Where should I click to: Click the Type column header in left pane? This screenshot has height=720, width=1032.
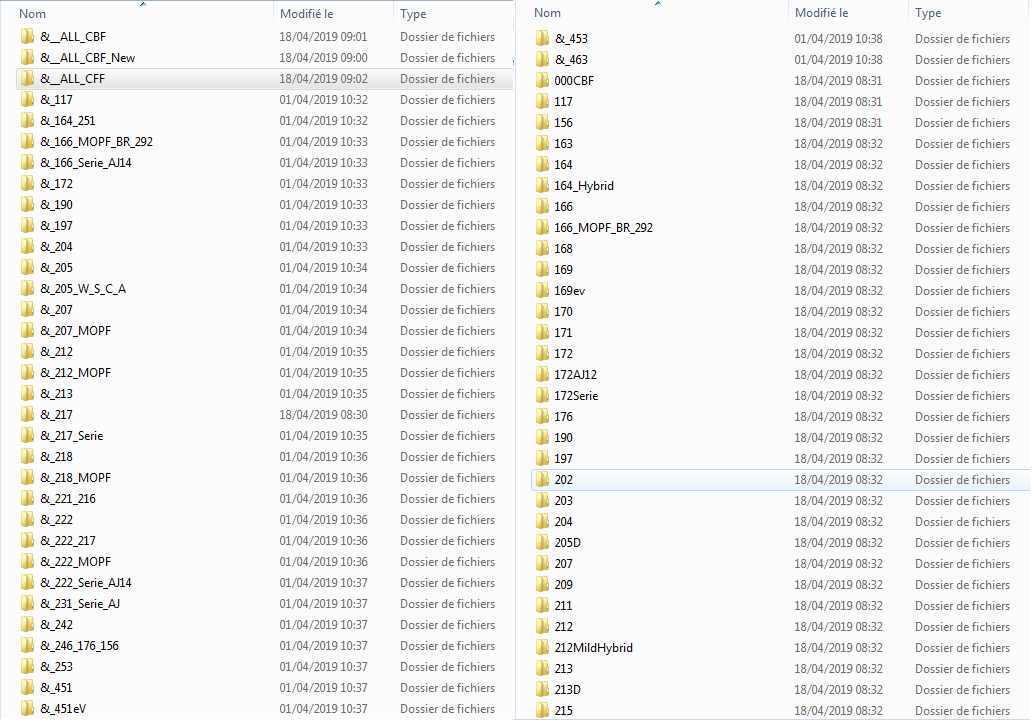(x=413, y=14)
